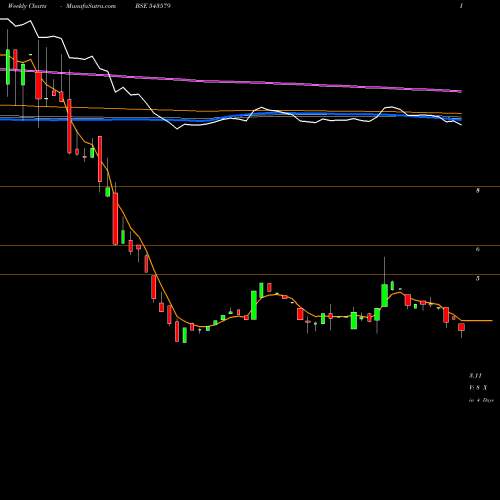This screenshot has width=500, height=500.
Task: Click the price axis label '6'
Action: coord(478,249)
